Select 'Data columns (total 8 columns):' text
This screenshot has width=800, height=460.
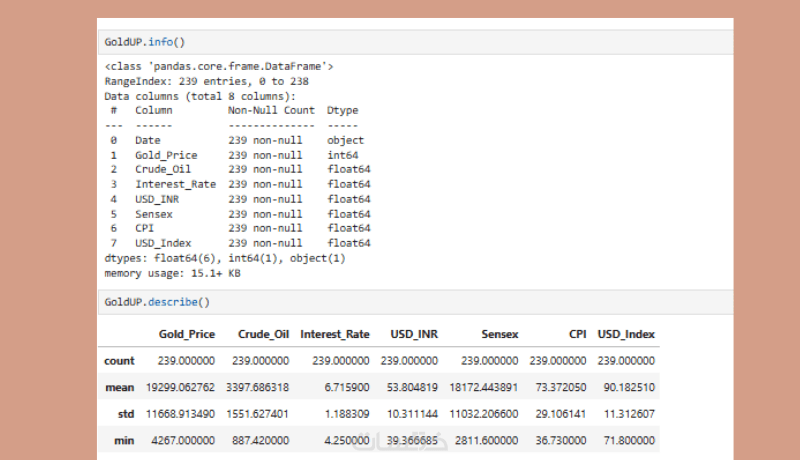tap(200, 96)
